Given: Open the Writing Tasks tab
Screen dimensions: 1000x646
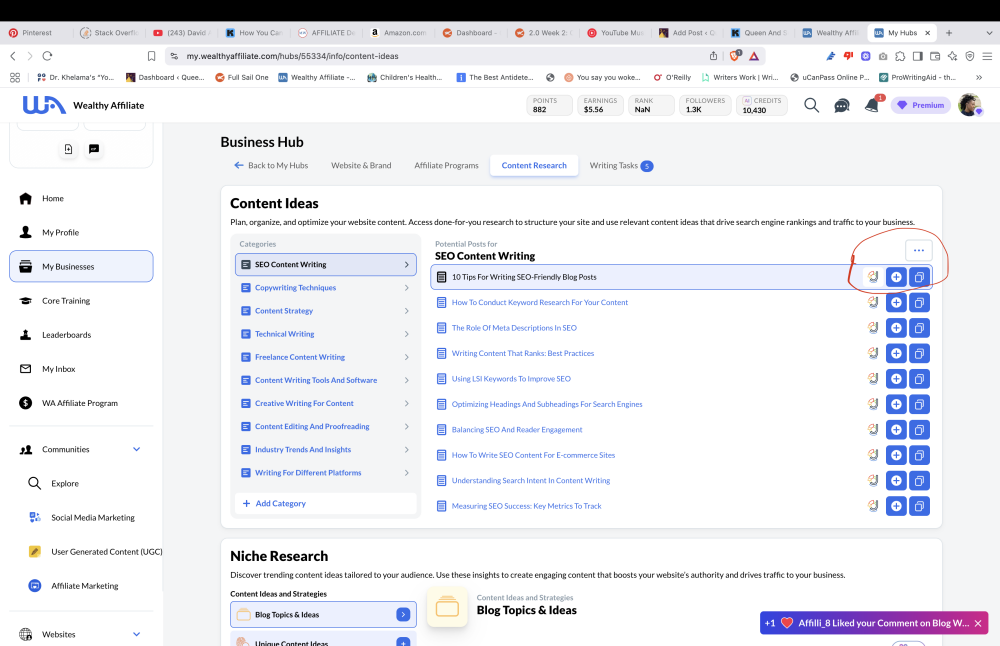Looking at the screenshot, I should [x=621, y=166].
